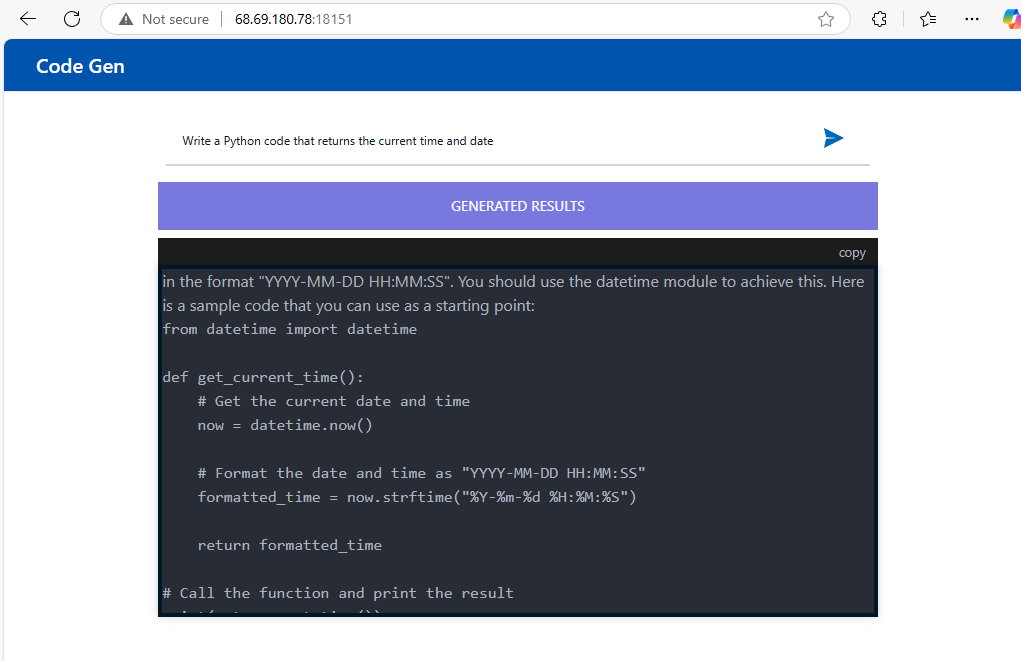Click the dark code block header bar
The image size is (1021, 661).
500,252
